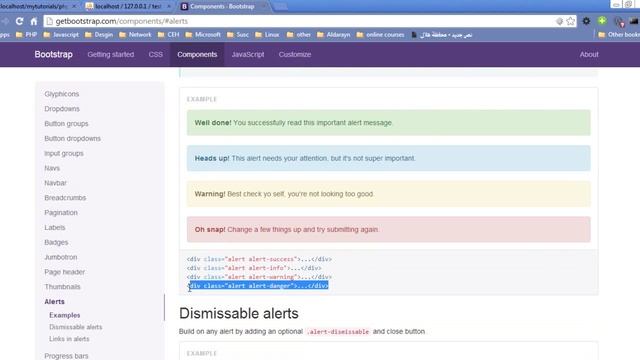640x360 pixels.
Task: Jump to Navs in the sidebar
Action: pos(52,168)
